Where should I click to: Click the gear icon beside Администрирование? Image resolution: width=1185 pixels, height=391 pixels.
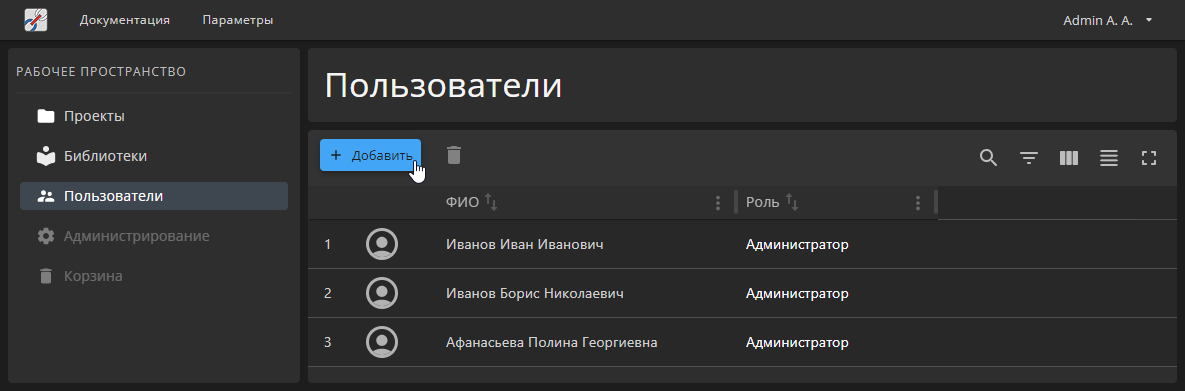(46, 236)
